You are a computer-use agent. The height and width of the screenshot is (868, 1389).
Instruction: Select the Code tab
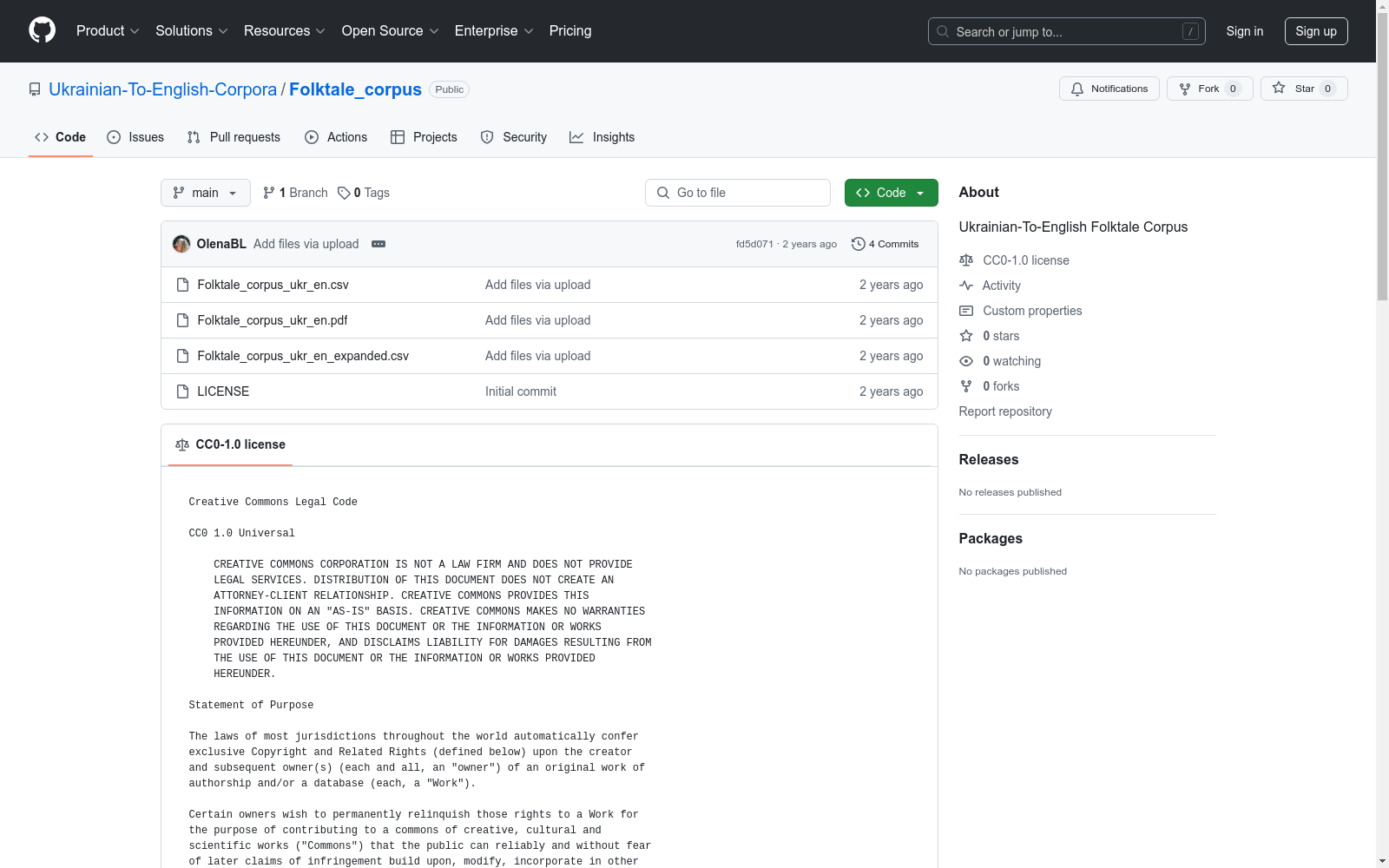coord(60,137)
